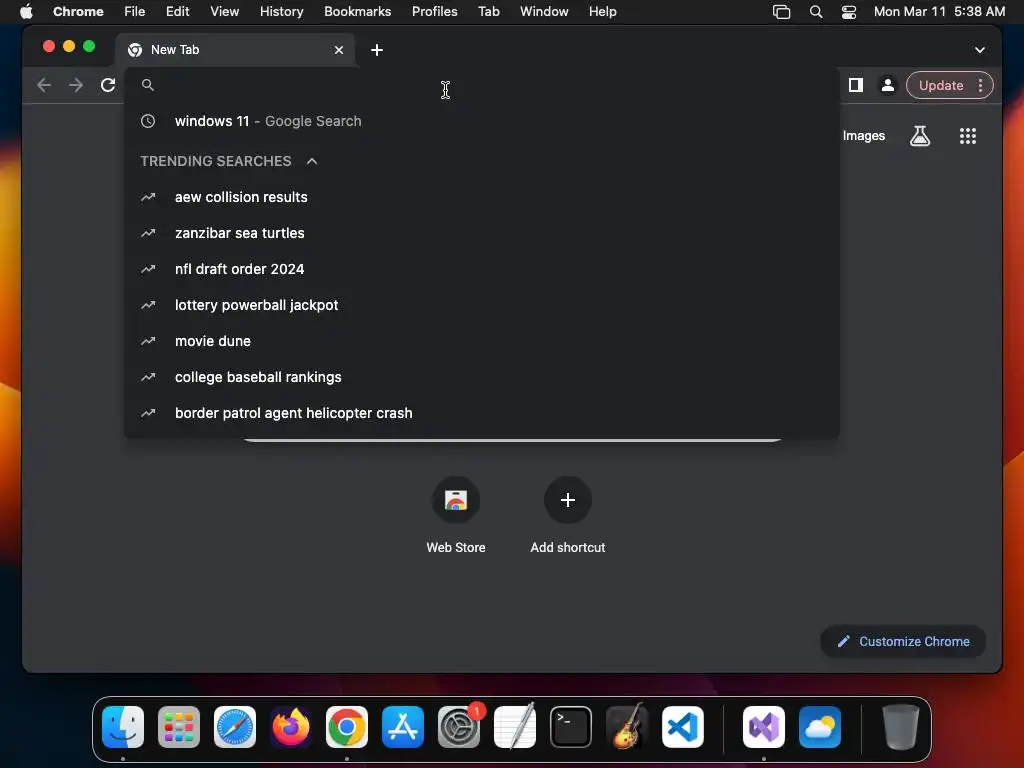Open App Store from the dock
This screenshot has height=768, width=1024.
[402, 726]
